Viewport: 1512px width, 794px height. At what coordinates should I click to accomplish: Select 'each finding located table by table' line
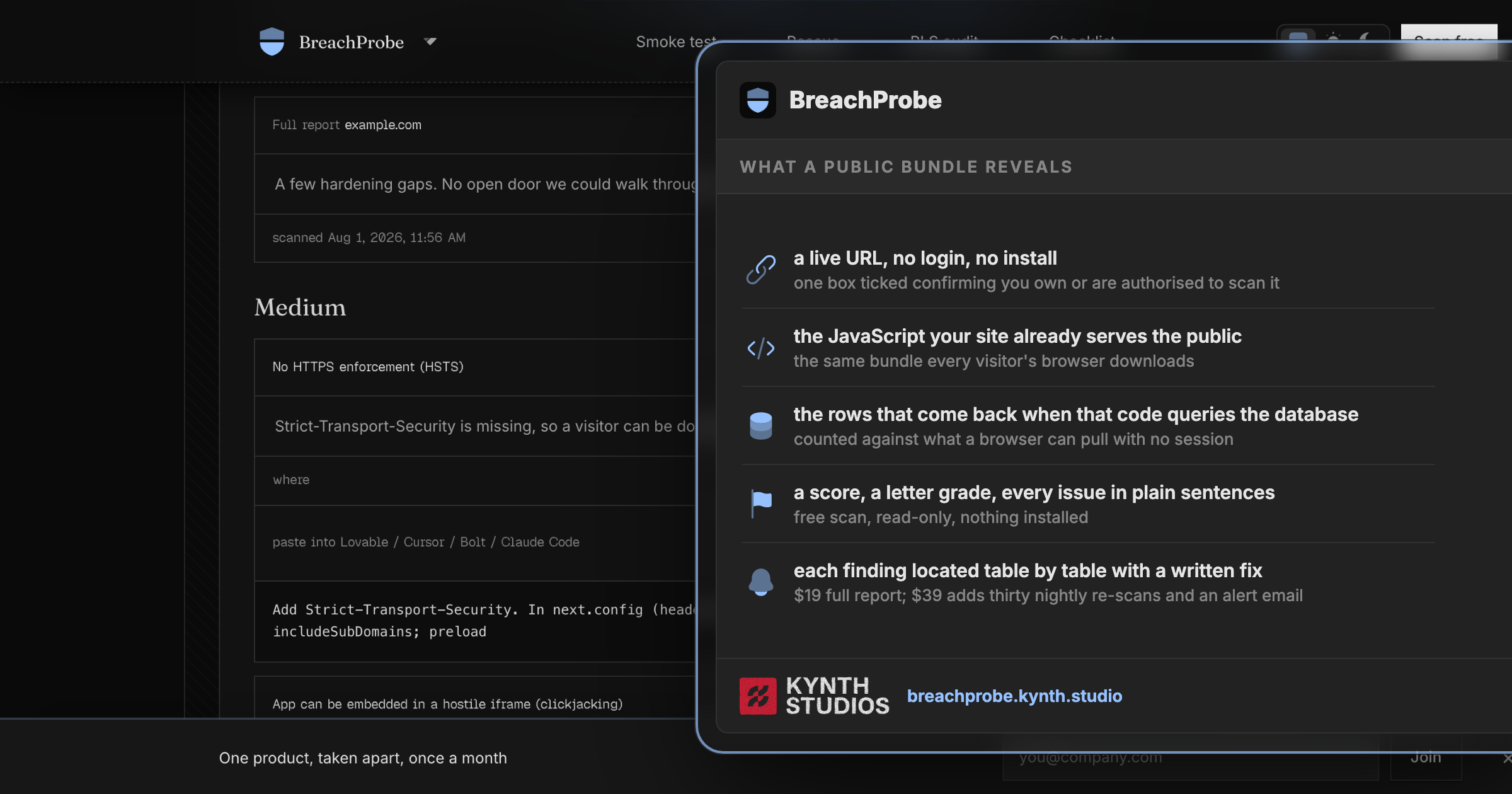coord(1028,570)
